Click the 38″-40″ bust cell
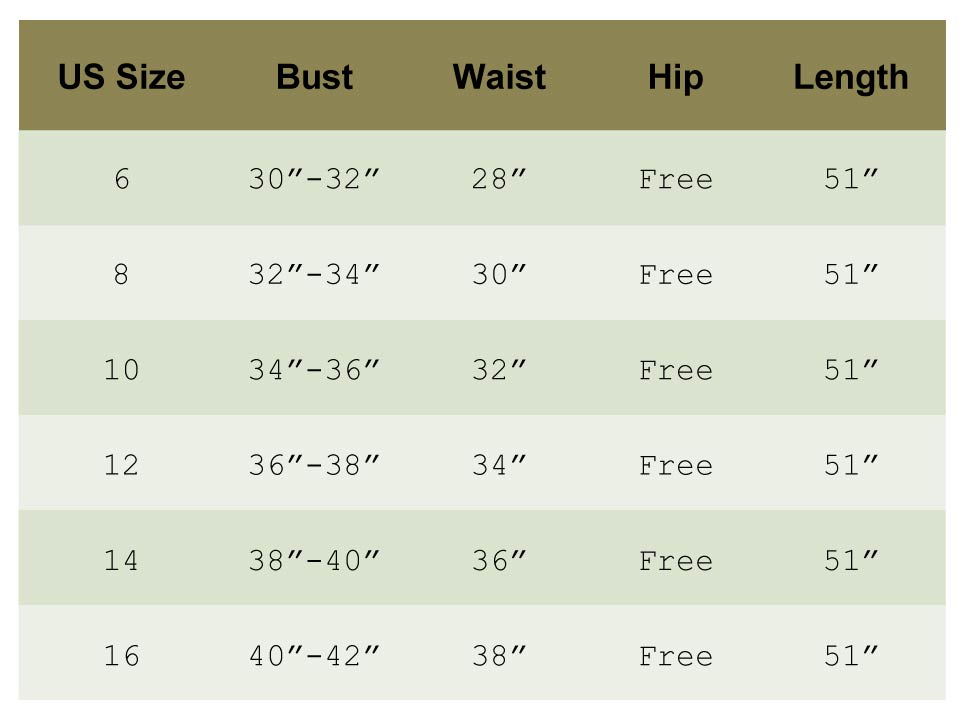 (314, 561)
